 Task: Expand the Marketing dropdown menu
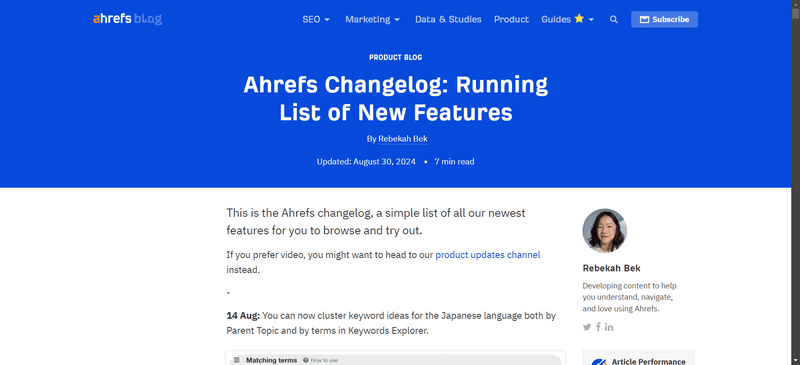372,19
